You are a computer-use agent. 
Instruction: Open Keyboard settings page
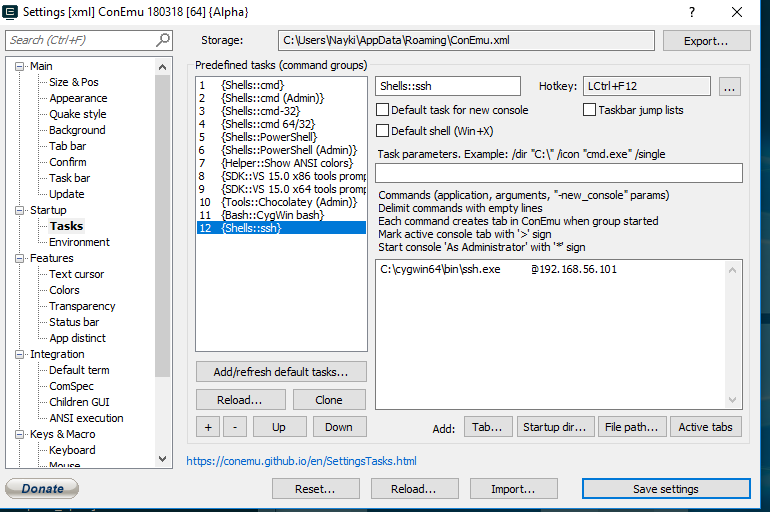(x=72, y=450)
